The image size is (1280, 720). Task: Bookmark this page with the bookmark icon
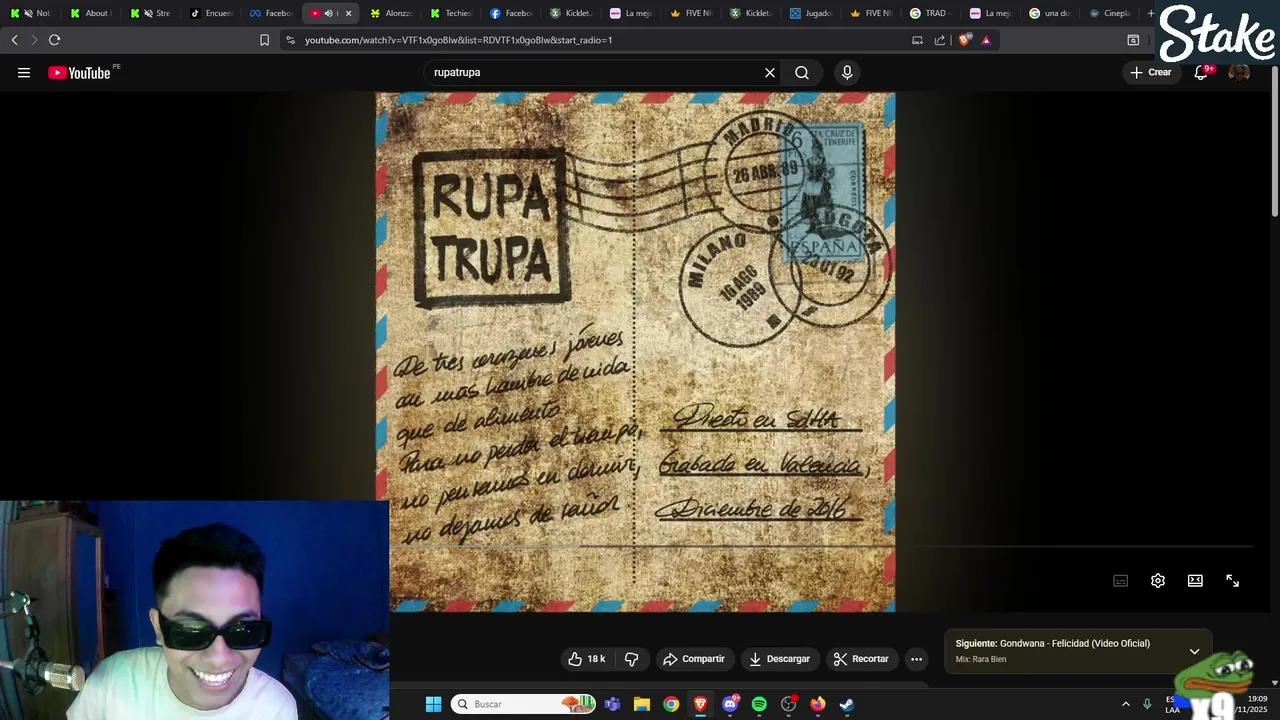264,40
